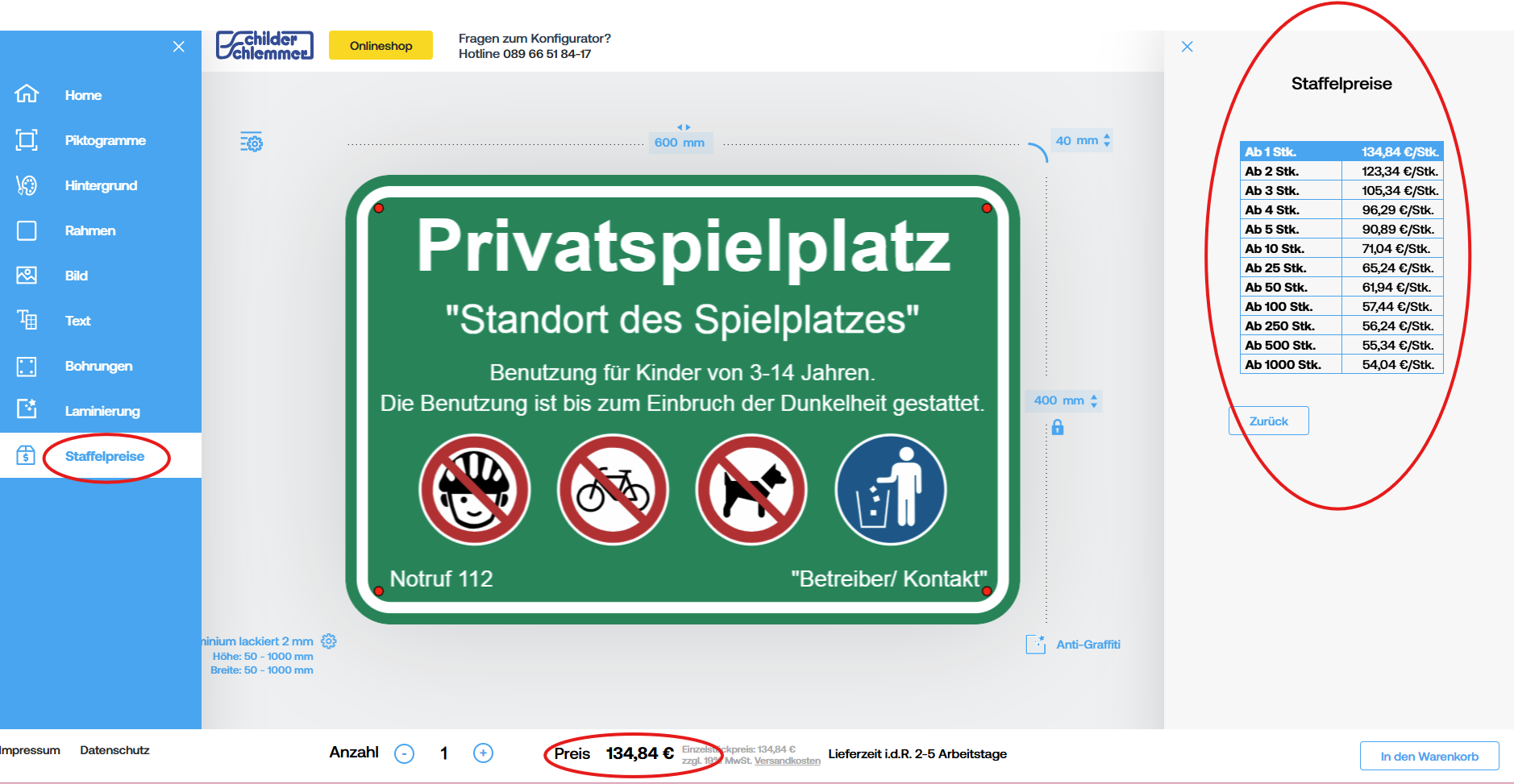This screenshot has width=1514, height=784.
Task: Click the Laminierung icon
Action: point(27,409)
